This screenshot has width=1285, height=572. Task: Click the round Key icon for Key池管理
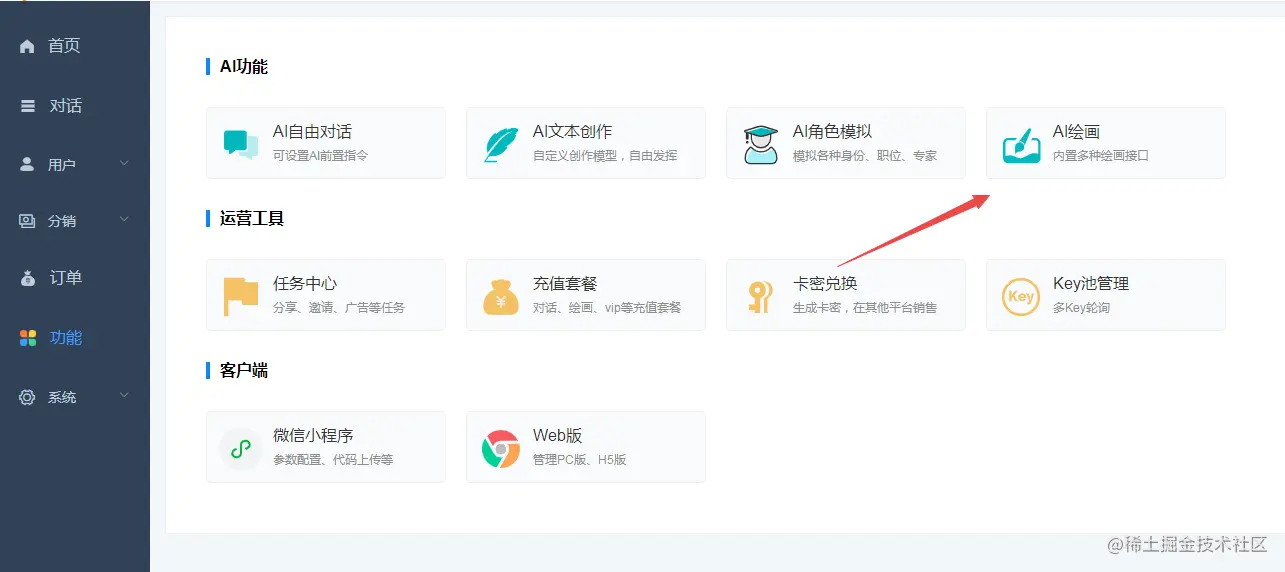coord(1021,296)
